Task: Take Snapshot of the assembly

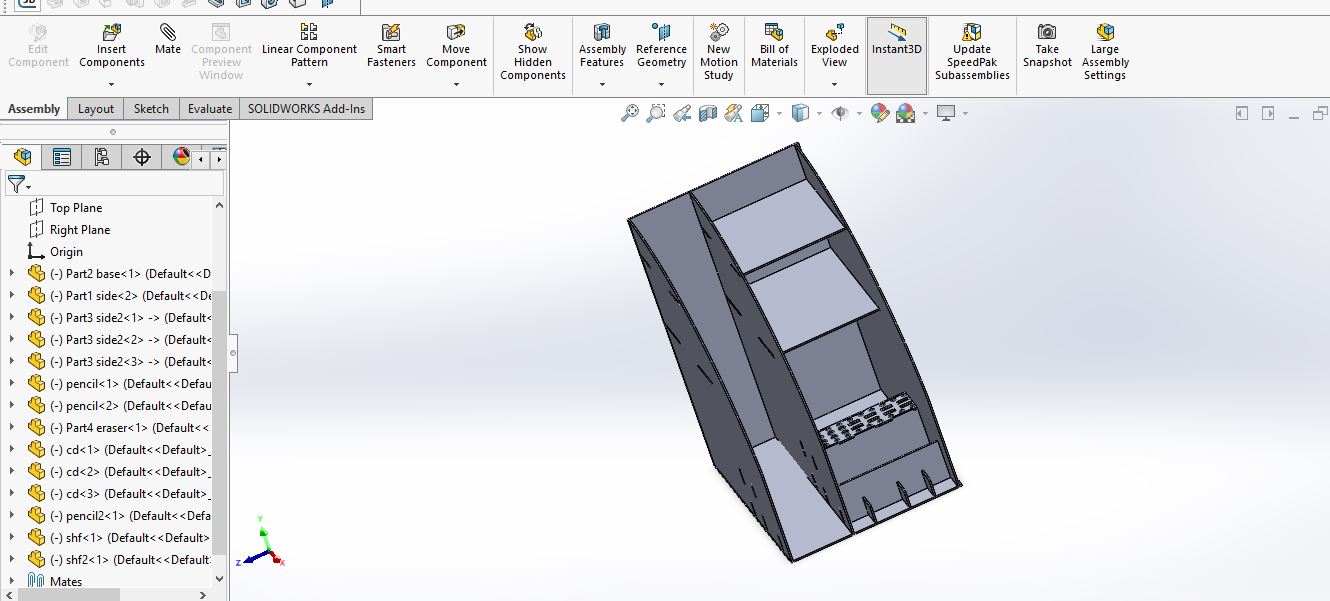Action: point(1046,47)
